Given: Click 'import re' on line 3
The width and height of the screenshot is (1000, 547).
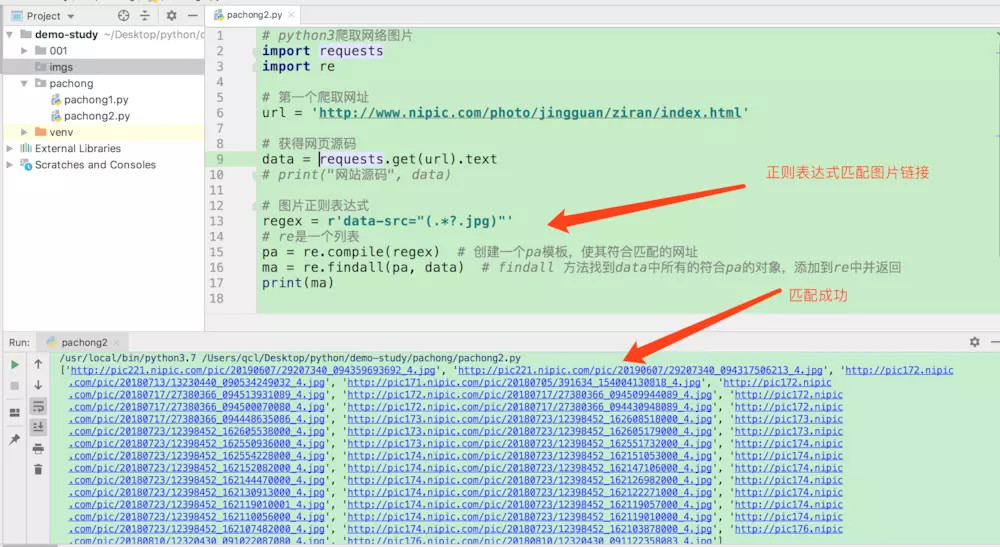Looking at the screenshot, I should (x=298, y=66).
